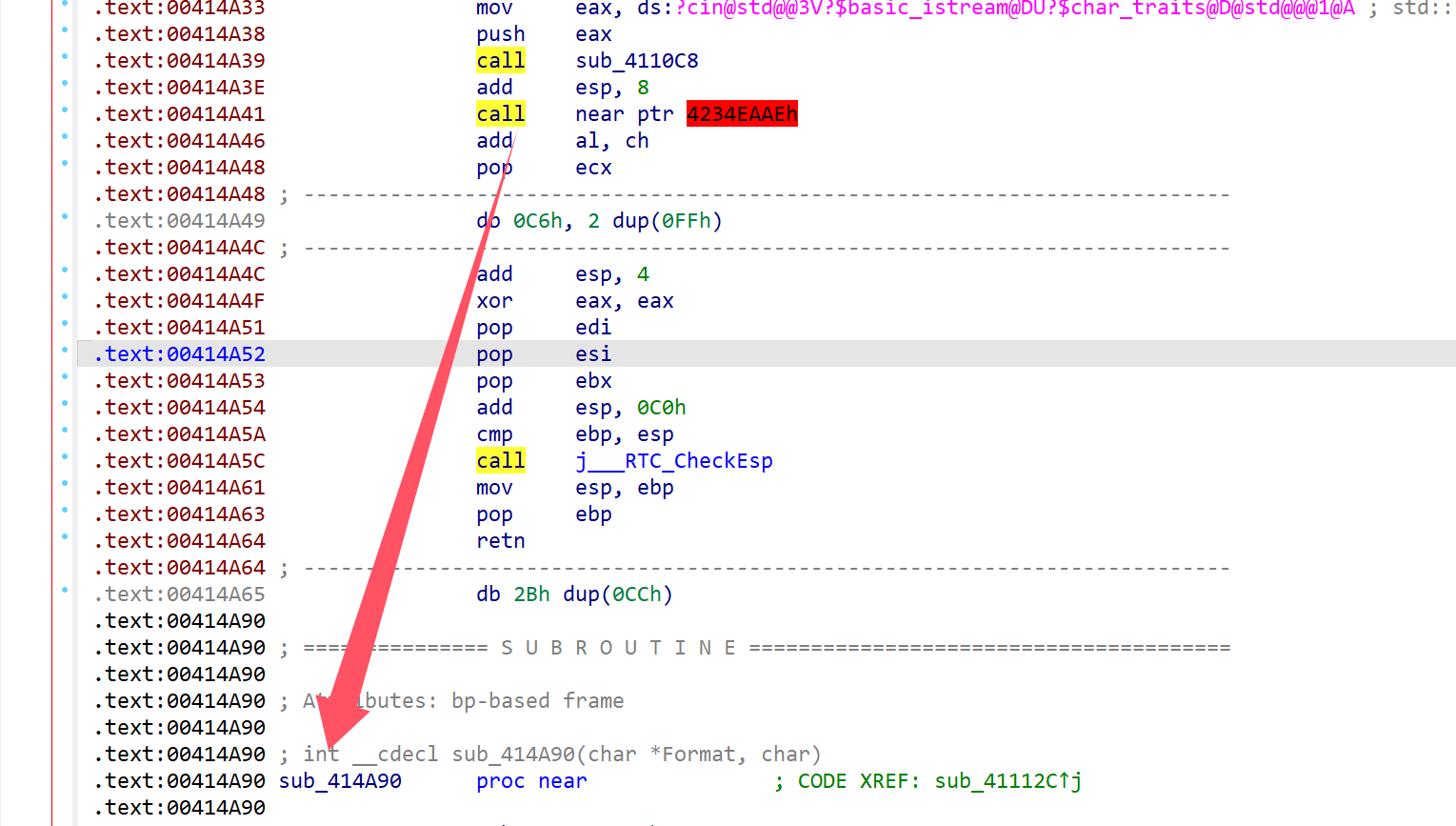Follow the sub_41112C cross reference
The width and height of the screenshot is (1456, 826).
click(1008, 781)
